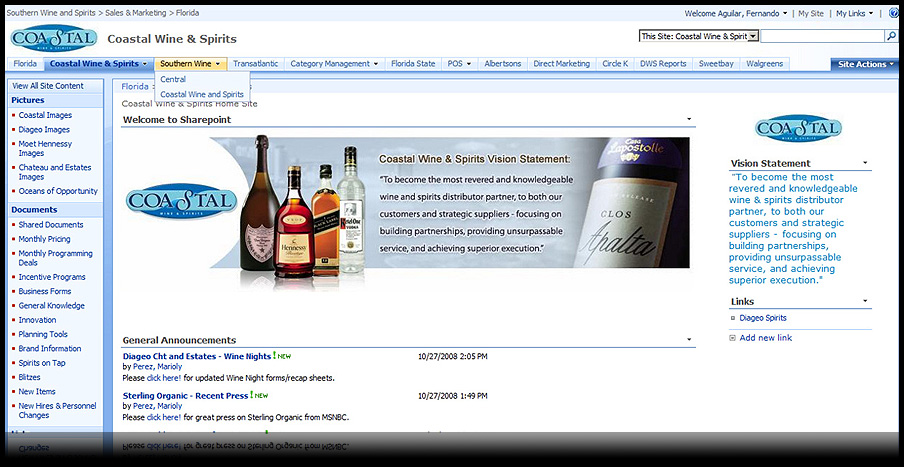
Task: Open Oceans of Opportunity link
Action: 58,191
